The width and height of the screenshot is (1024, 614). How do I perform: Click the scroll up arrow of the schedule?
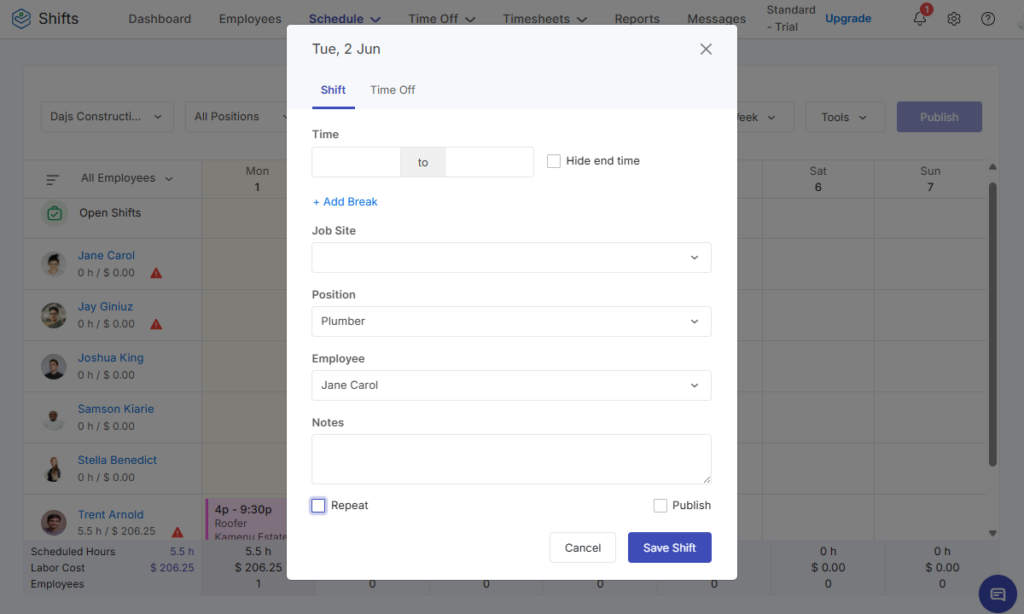(993, 167)
